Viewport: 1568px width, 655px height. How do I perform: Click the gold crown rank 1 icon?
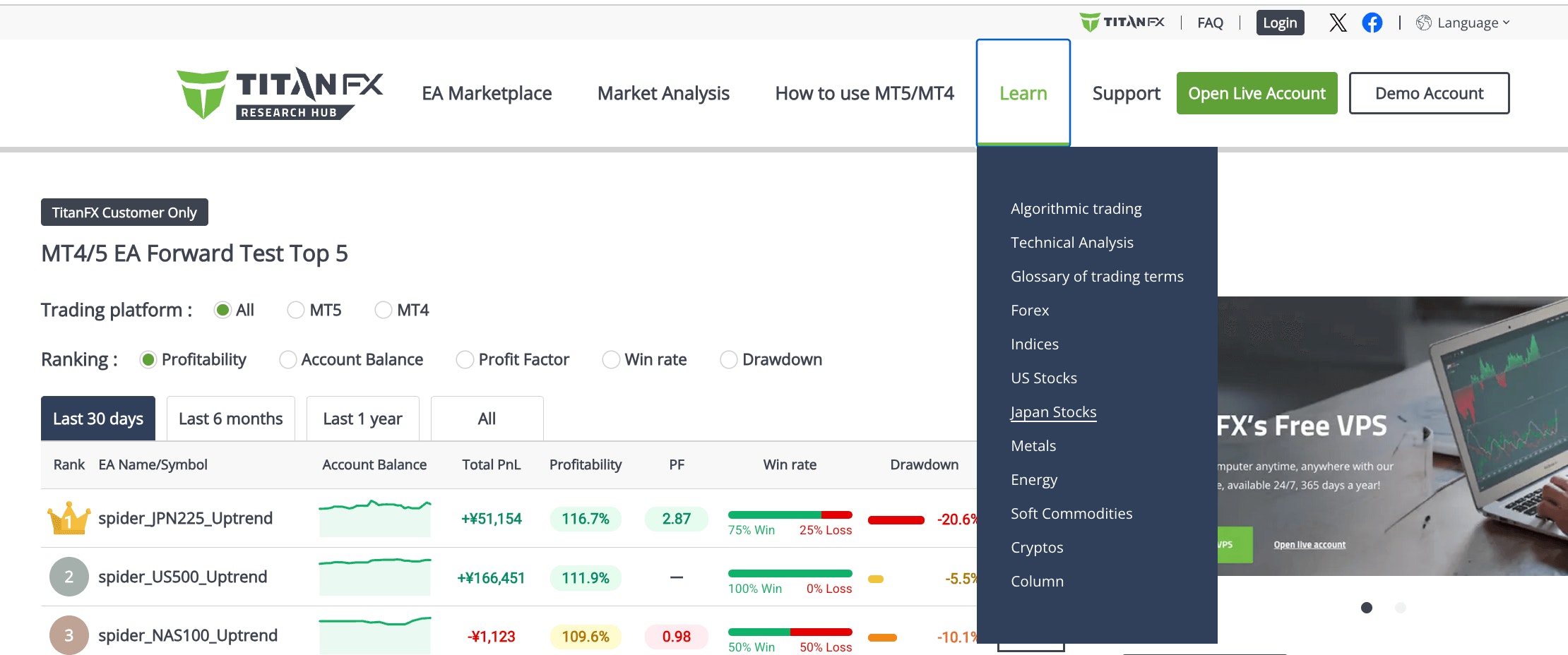click(x=69, y=518)
